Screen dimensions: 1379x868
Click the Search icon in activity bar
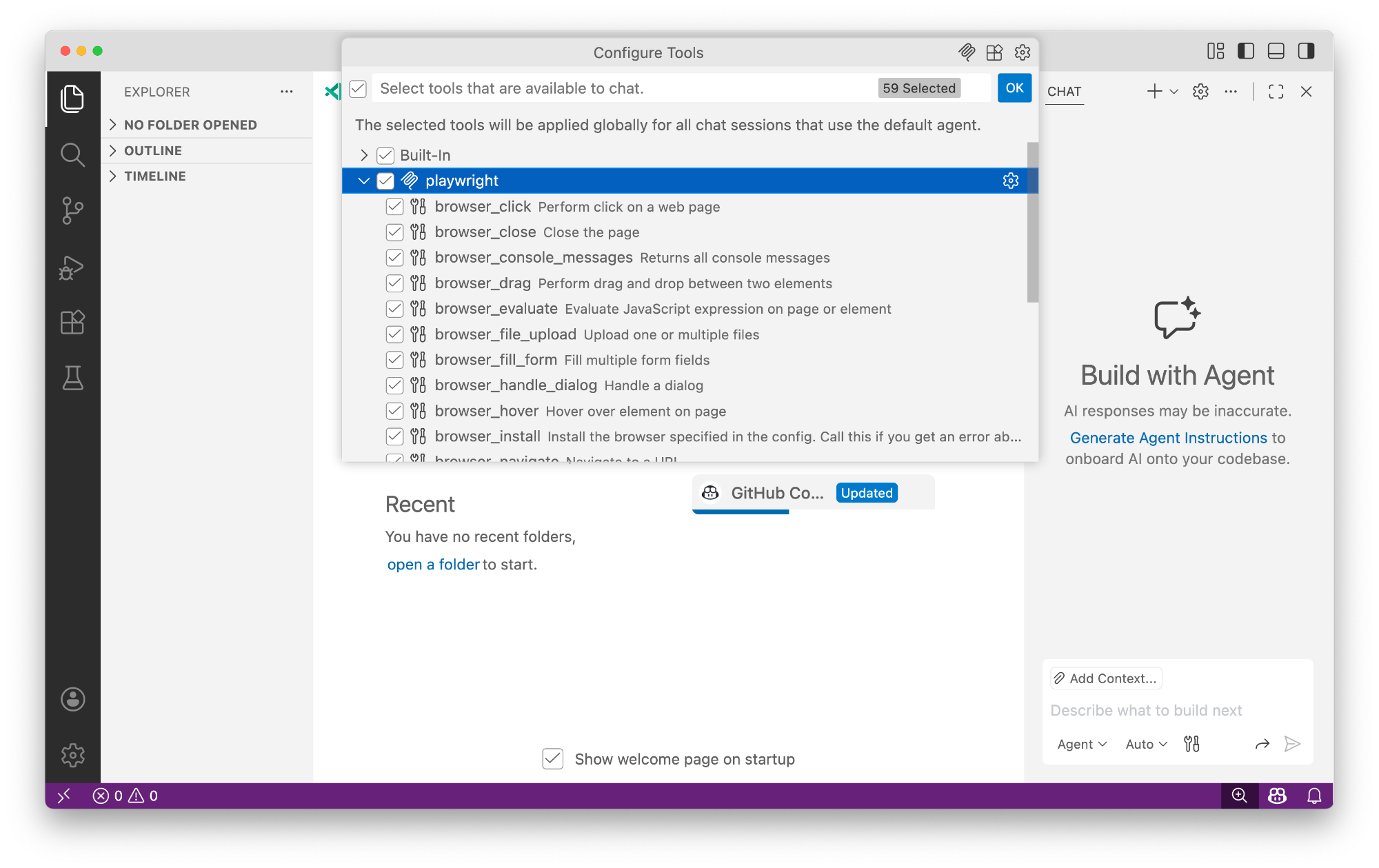coord(72,154)
